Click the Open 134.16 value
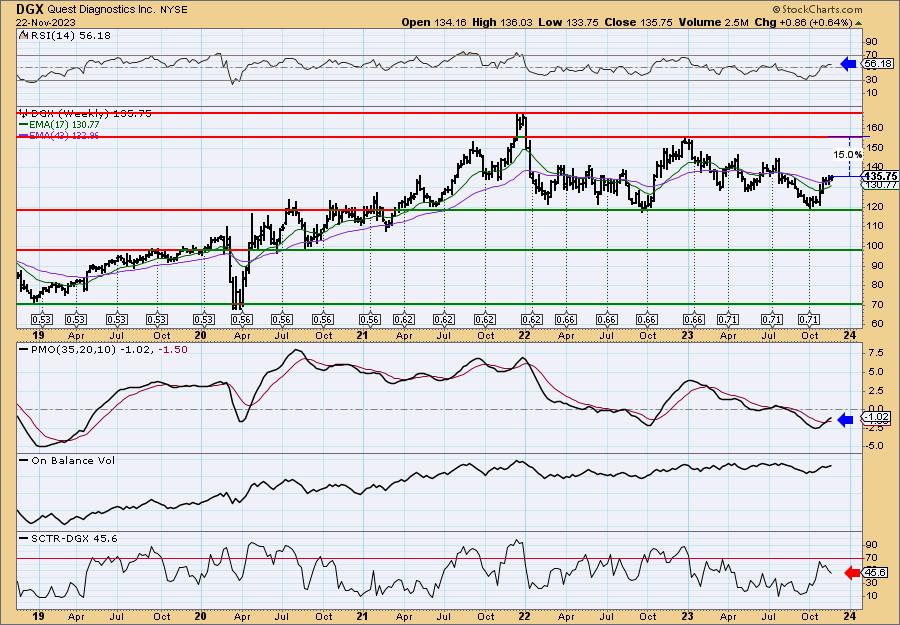Image resolution: width=900 pixels, height=625 pixels. 433,22
